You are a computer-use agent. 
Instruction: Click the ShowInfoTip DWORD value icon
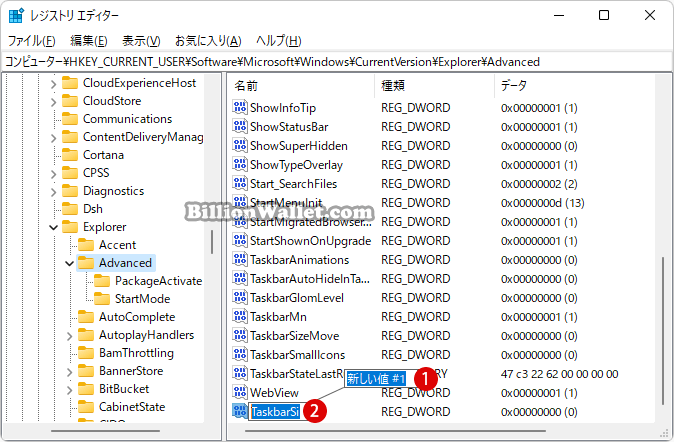click(x=240, y=107)
